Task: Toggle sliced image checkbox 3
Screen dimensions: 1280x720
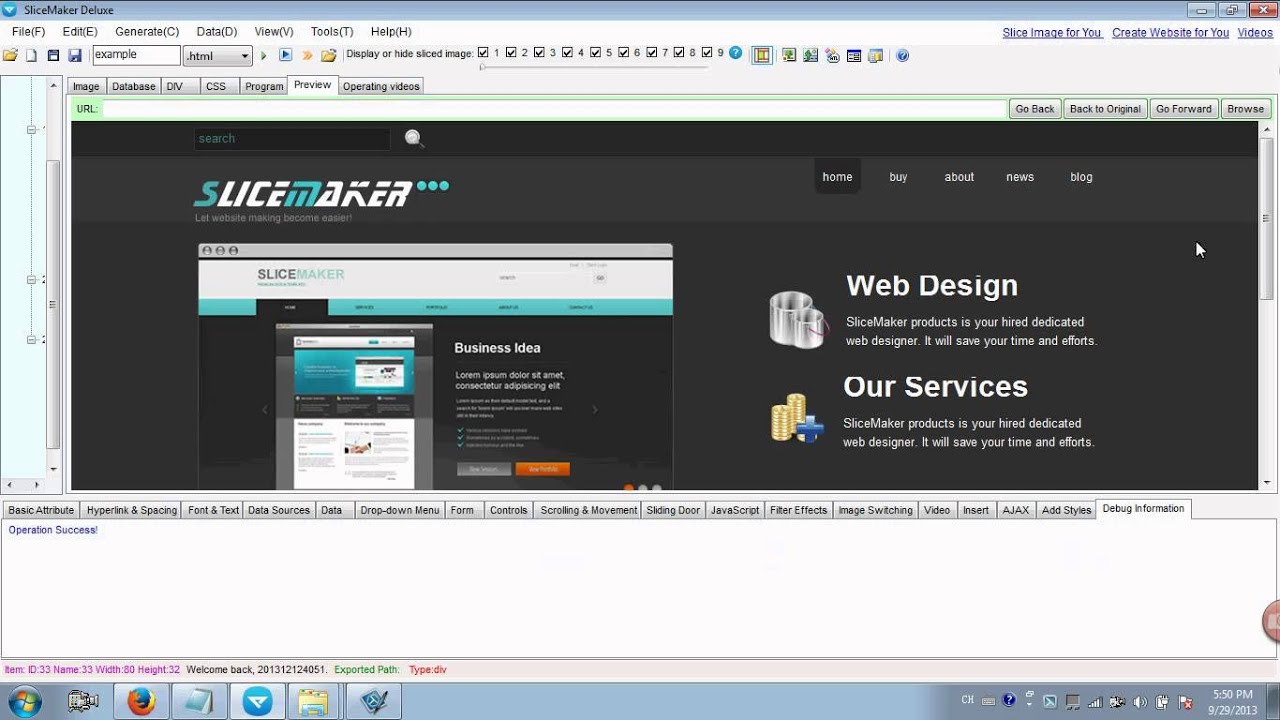Action: pyautogui.click(x=539, y=53)
